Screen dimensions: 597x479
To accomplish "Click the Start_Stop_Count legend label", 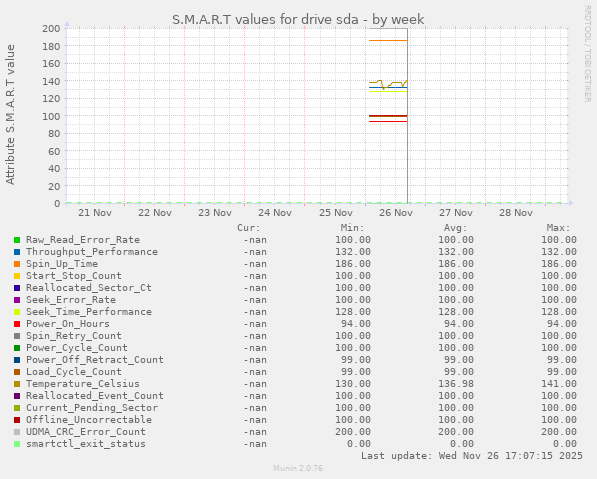I will pyautogui.click(x=73, y=276).
